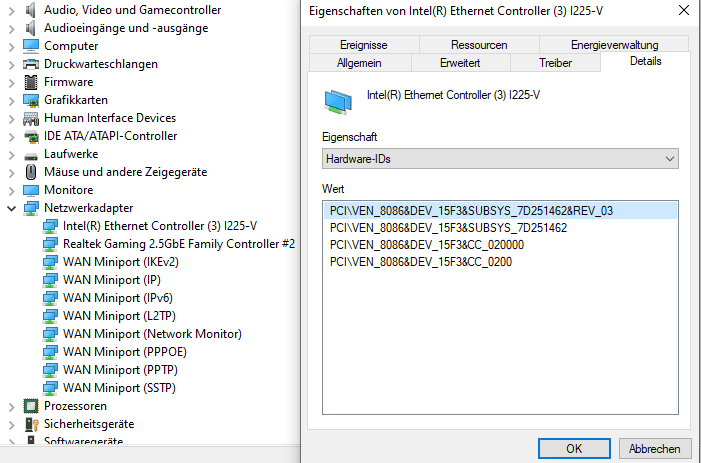Switch to the Treiber tab
The image size is (701, 463).
[555, 63]
